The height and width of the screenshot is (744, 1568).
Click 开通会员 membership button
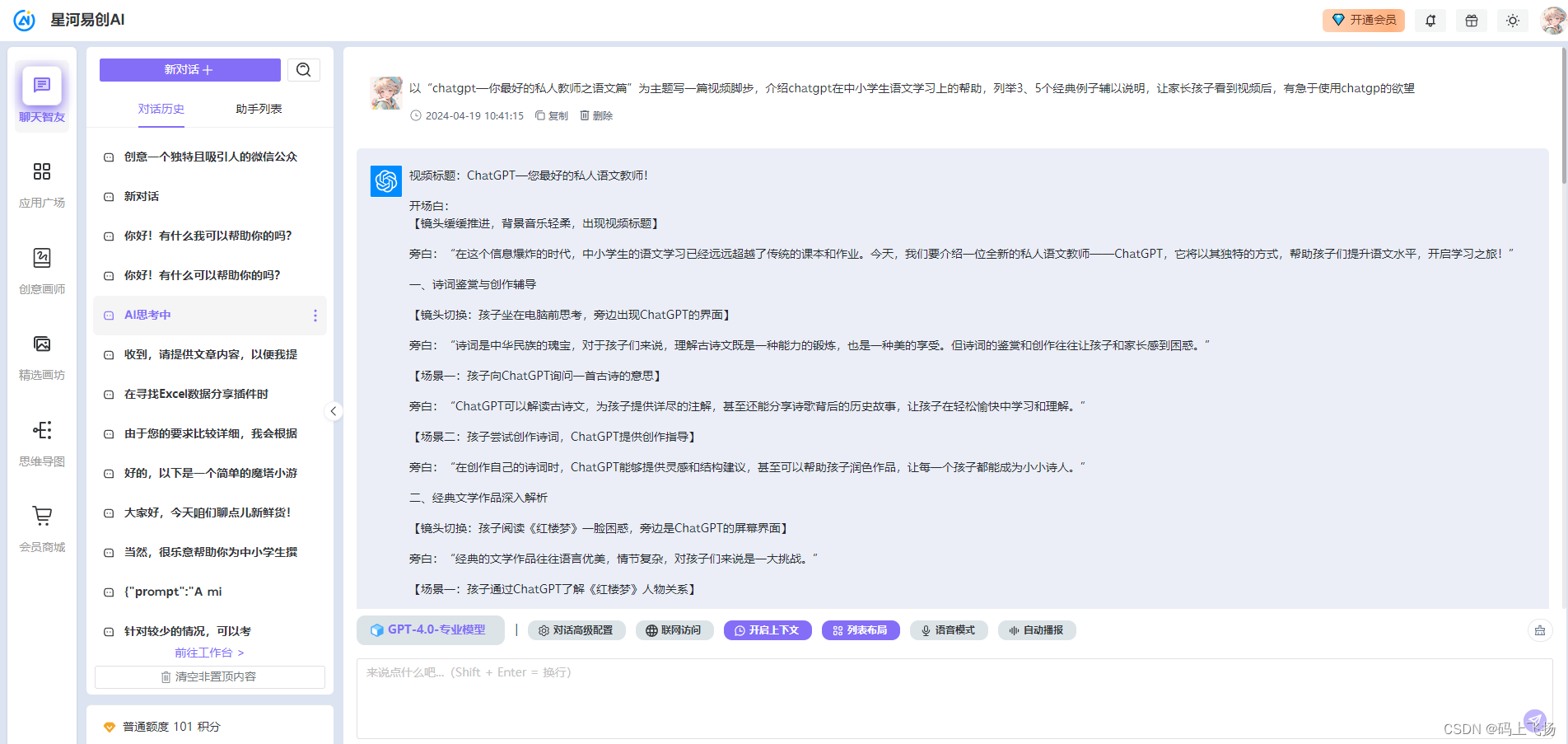(1364, 20)
